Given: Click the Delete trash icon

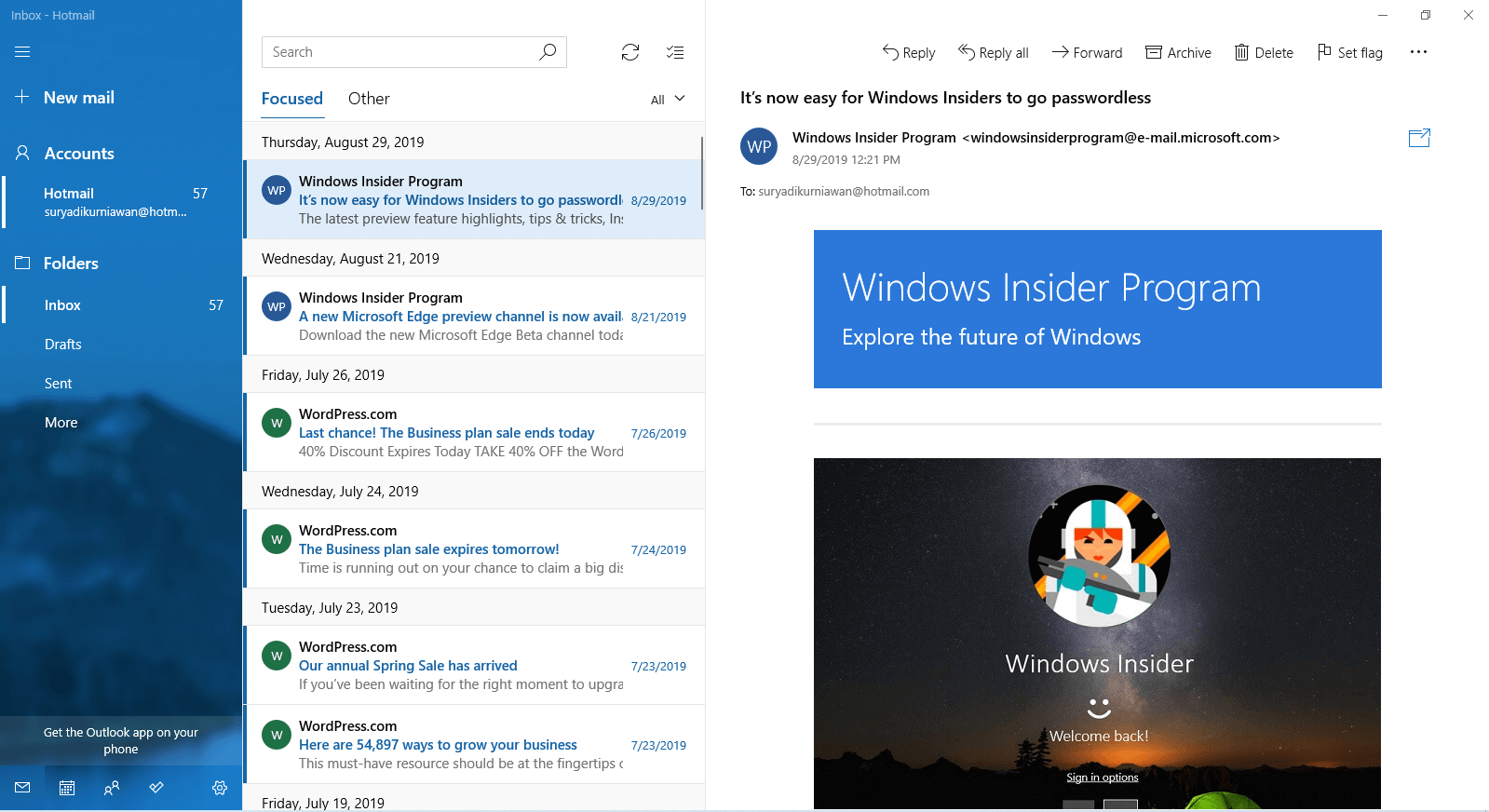Looking at the screenshot, I should 1242,52.
